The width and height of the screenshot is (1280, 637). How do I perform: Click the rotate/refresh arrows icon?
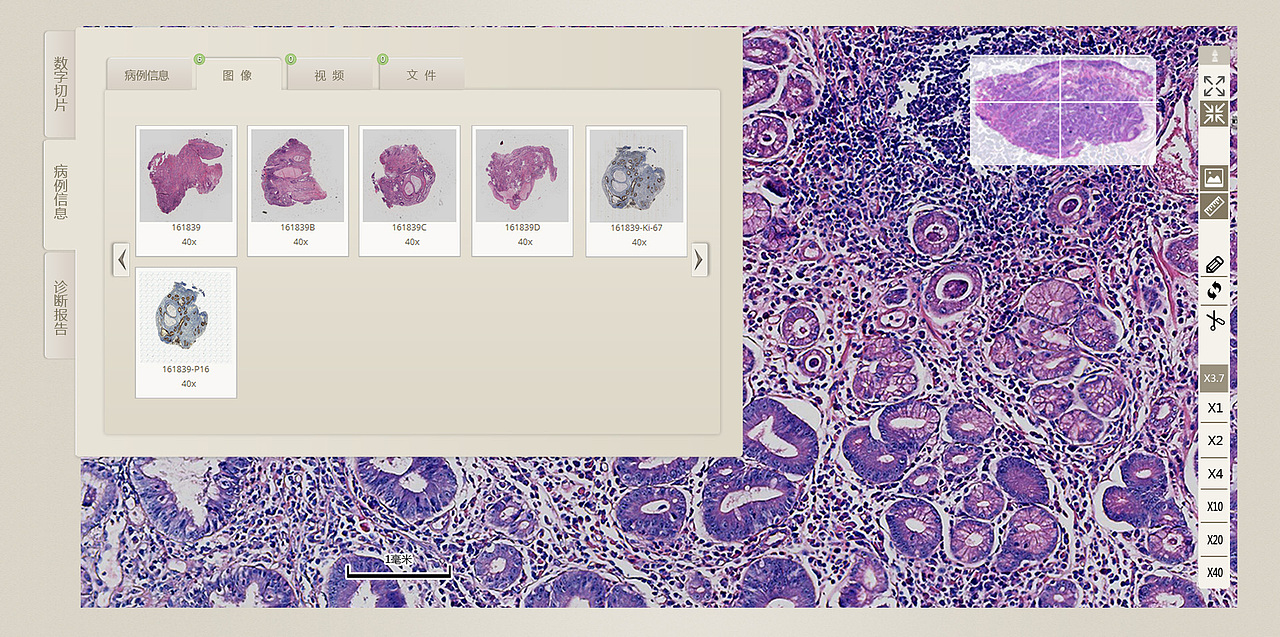tap(1214, 291)
